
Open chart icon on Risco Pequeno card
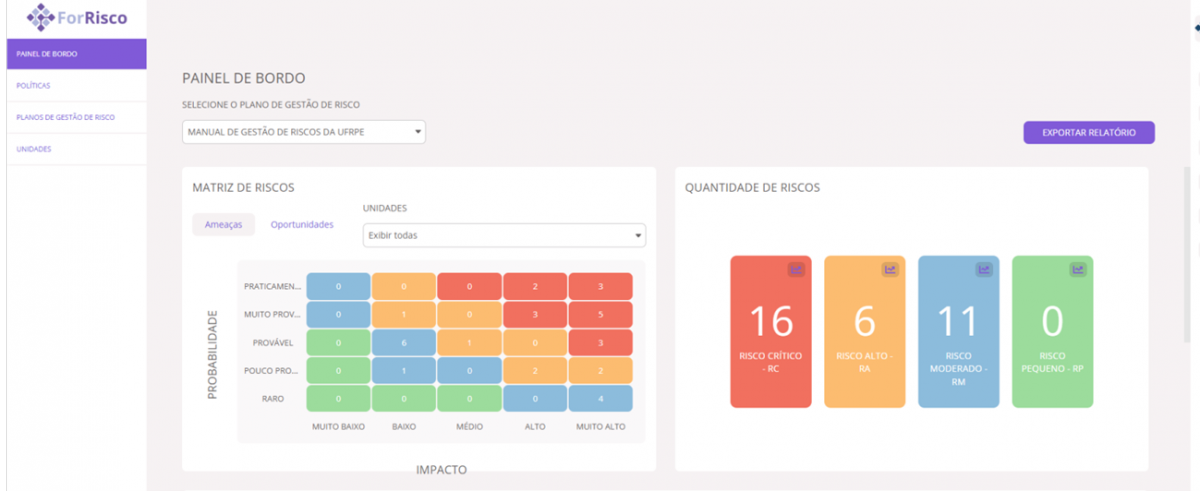coord(1078,269)
